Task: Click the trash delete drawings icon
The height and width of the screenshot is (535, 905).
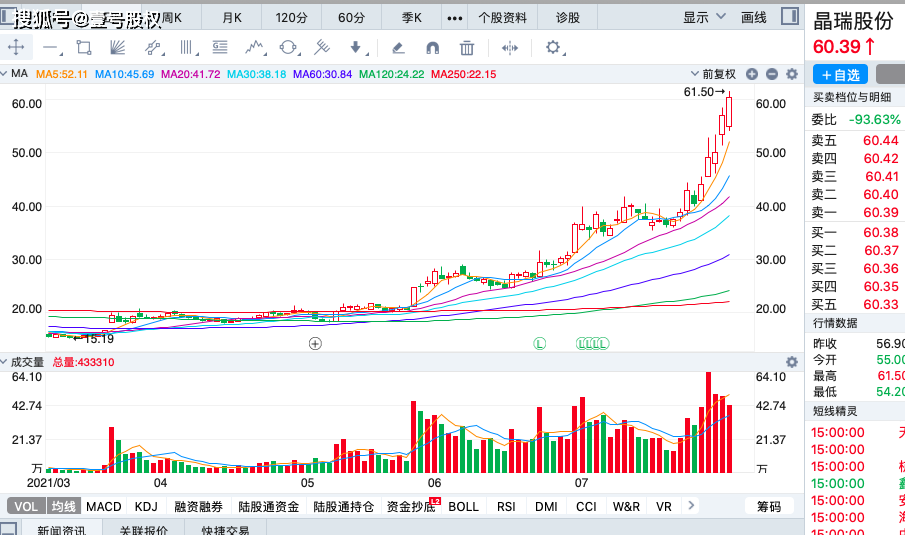Action: [x=467, y=48]
